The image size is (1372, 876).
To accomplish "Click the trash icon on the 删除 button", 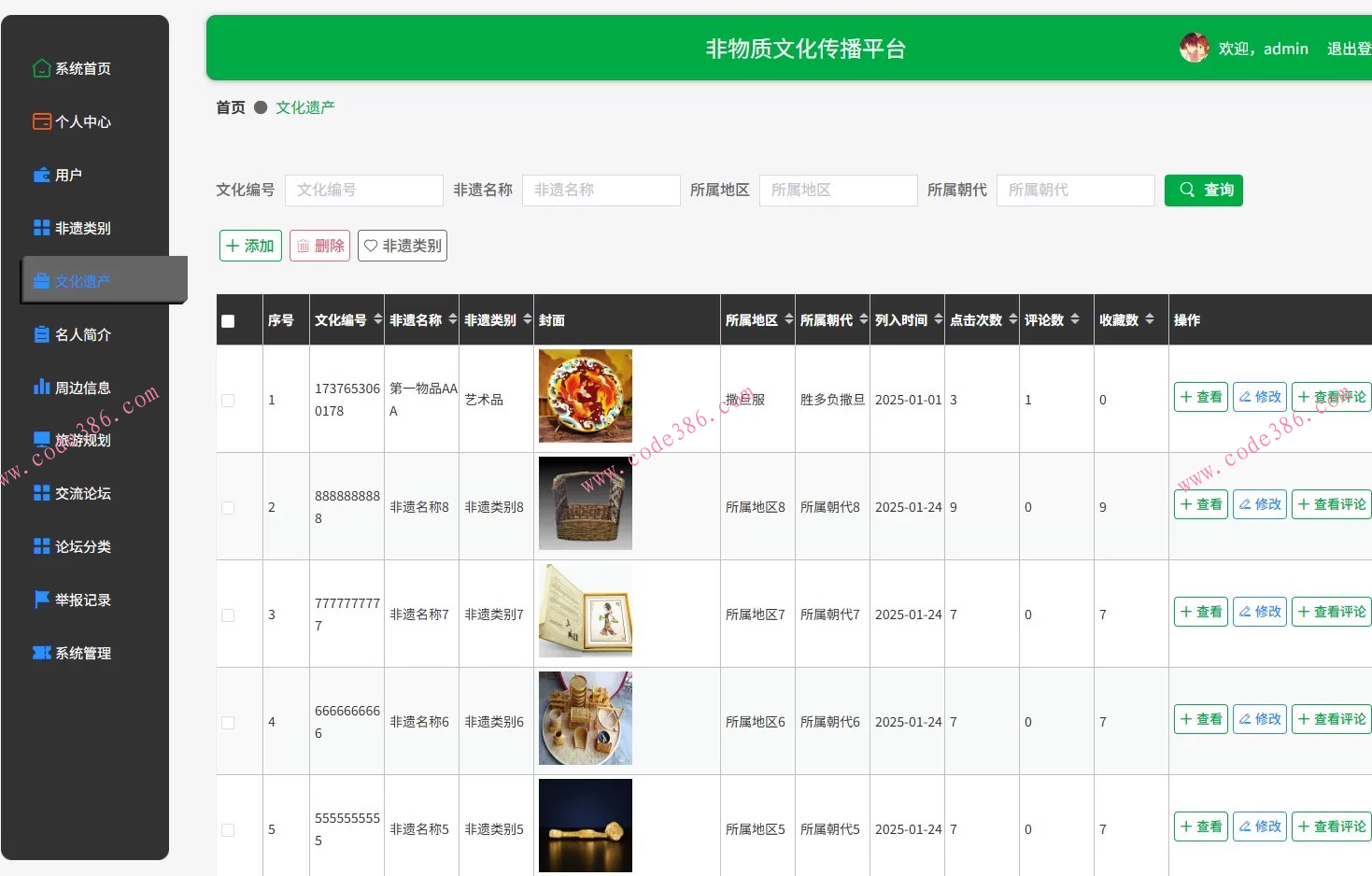I will click(304, 245).
